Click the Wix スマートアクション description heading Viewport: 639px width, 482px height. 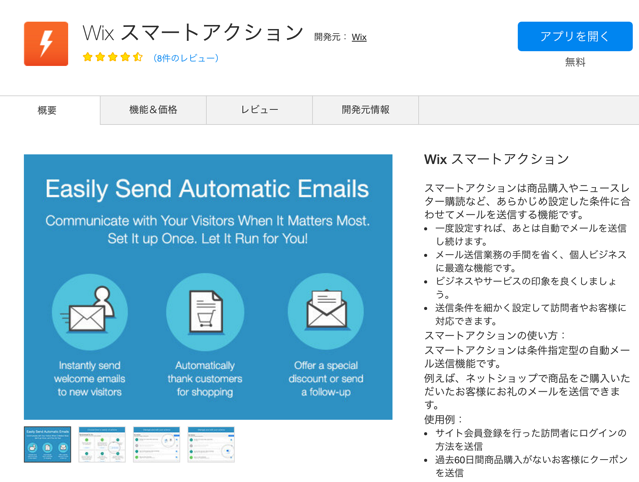pos(496,159)
